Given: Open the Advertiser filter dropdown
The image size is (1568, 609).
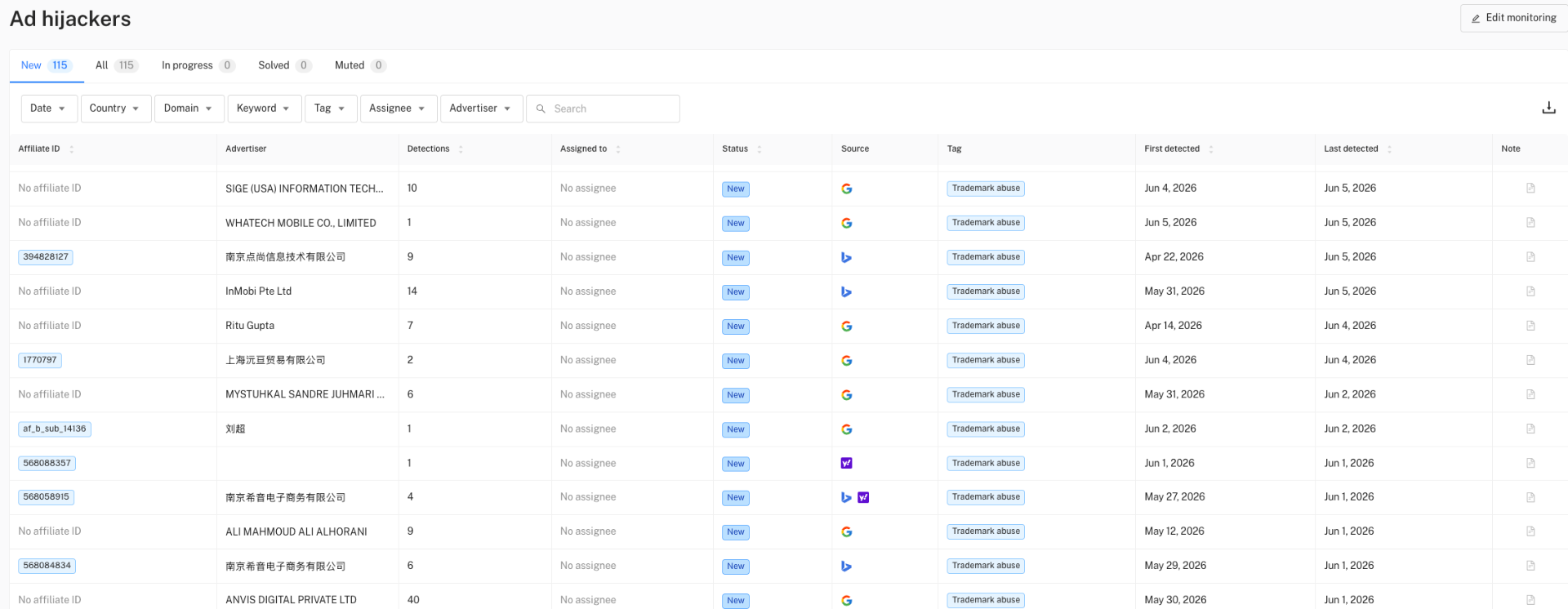Looking at the screenshot, I should pos(481,109).
